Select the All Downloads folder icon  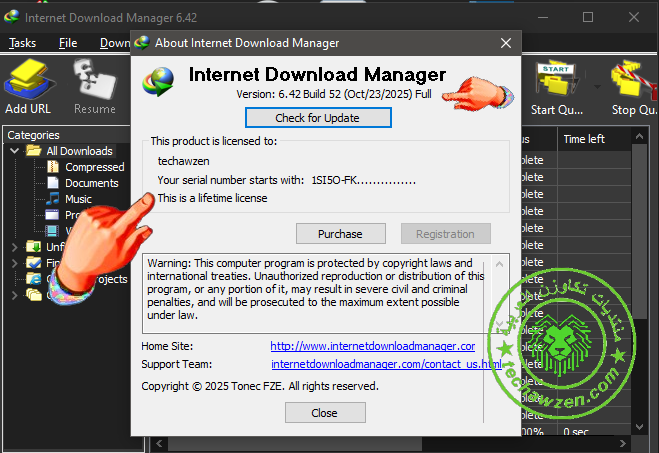(34, 150)
